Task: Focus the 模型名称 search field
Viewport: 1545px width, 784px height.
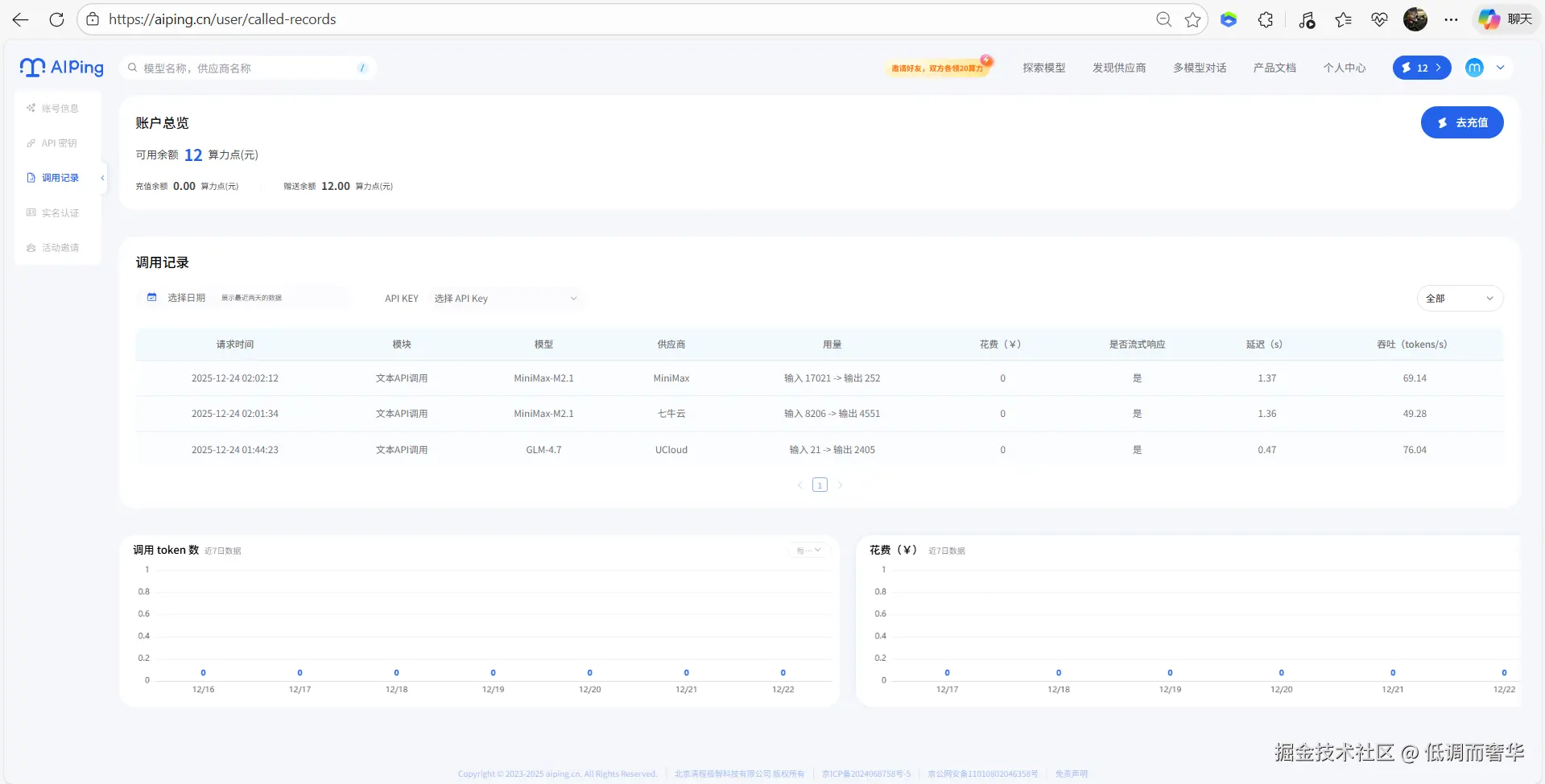Action: tap(248, 68)
